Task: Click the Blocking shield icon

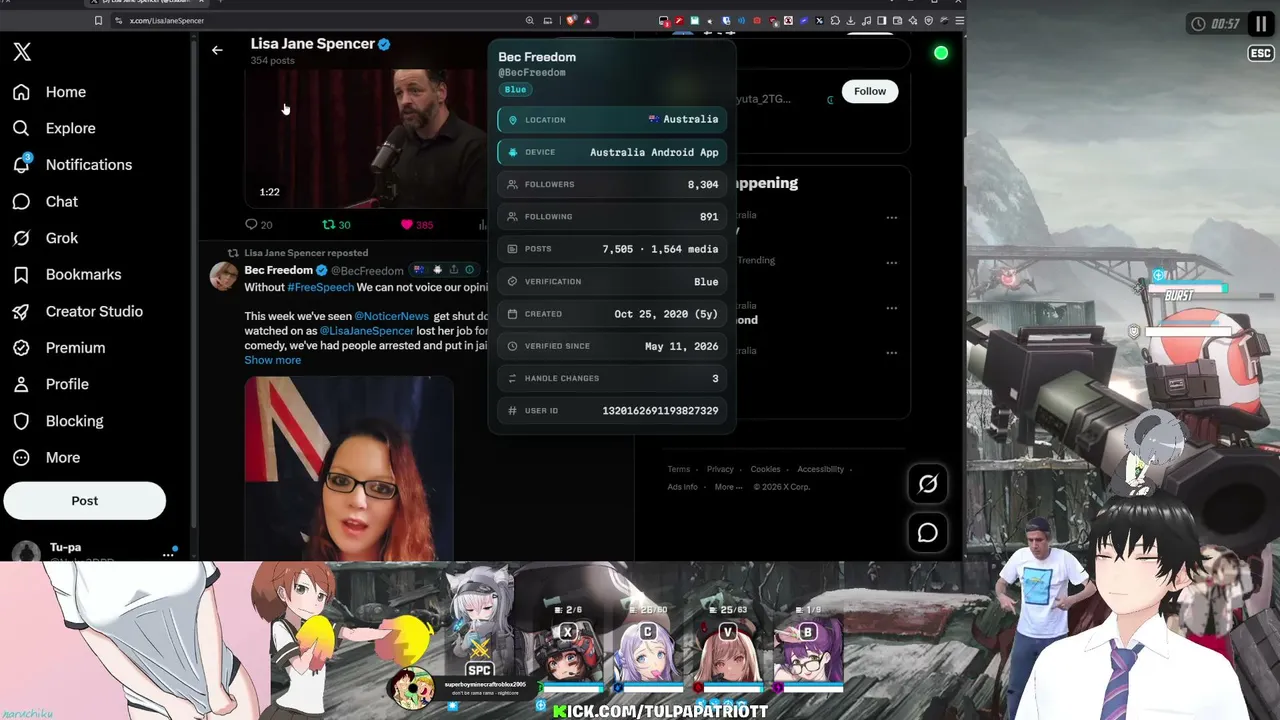Action: (21, 421)
